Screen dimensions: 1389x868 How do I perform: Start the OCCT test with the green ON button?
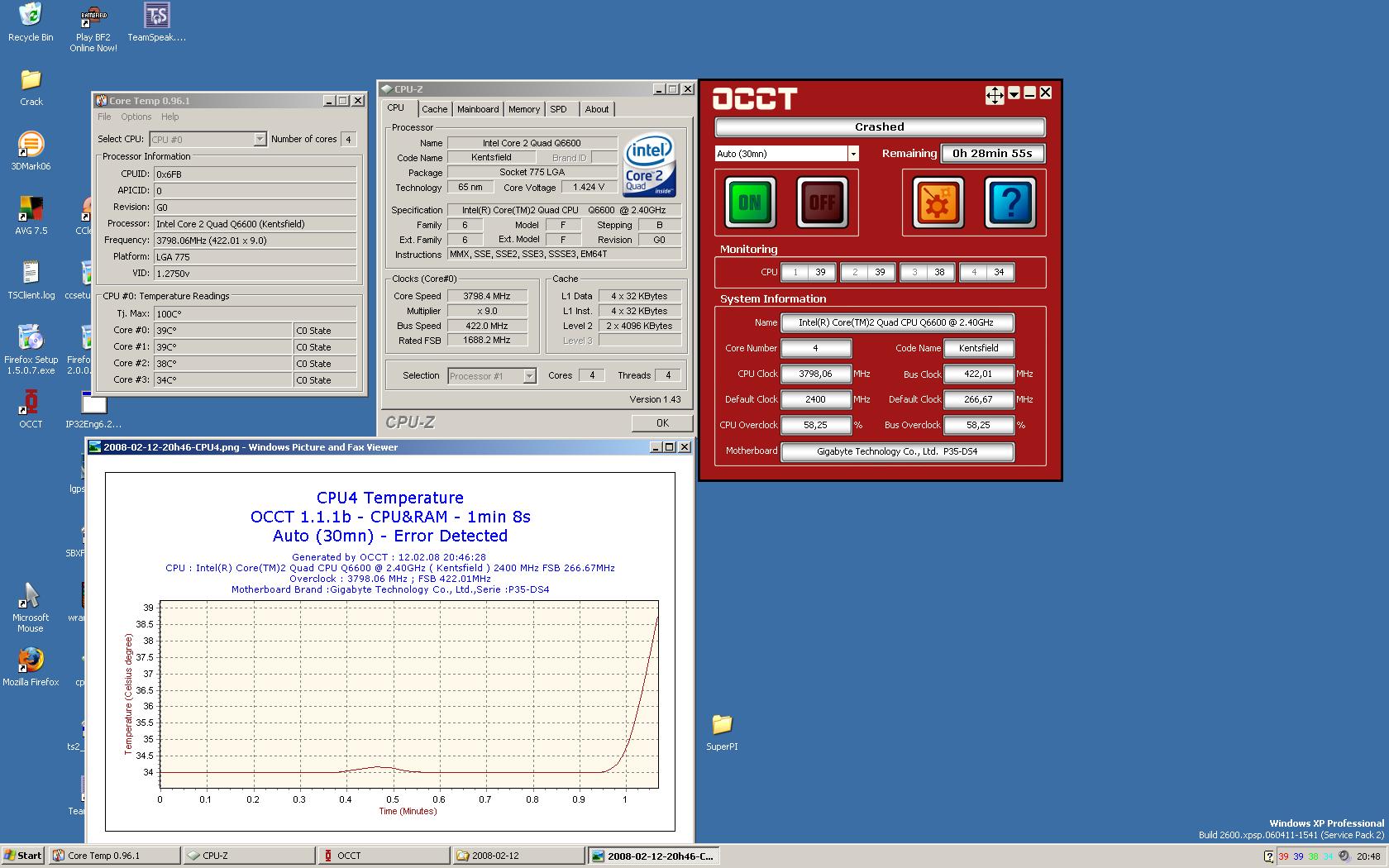750,203
